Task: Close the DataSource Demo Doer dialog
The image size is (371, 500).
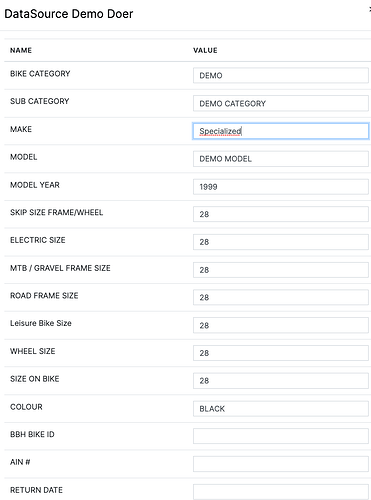Action: click(370, 10)
